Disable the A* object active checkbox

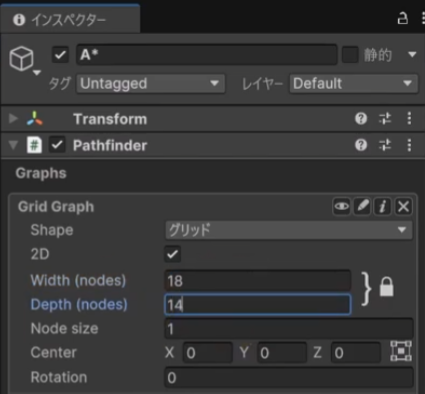60,55
